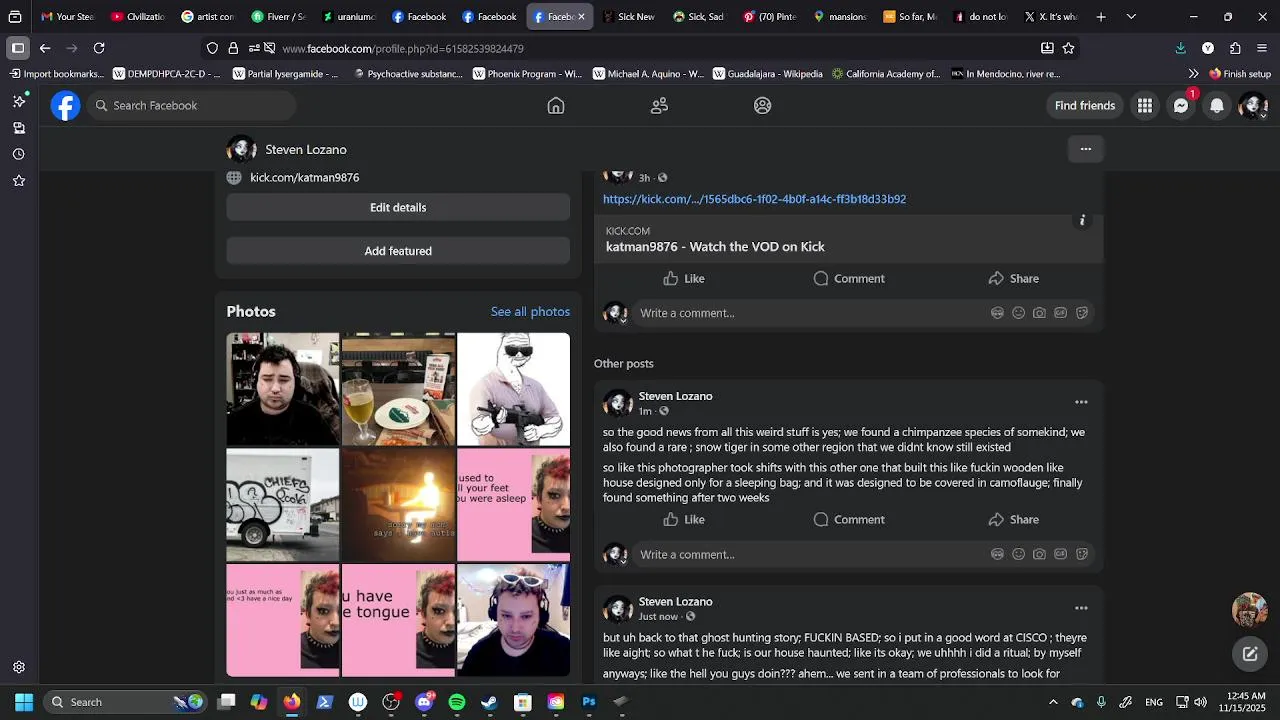Open the beer glass and plate photo

click(398, 389)
